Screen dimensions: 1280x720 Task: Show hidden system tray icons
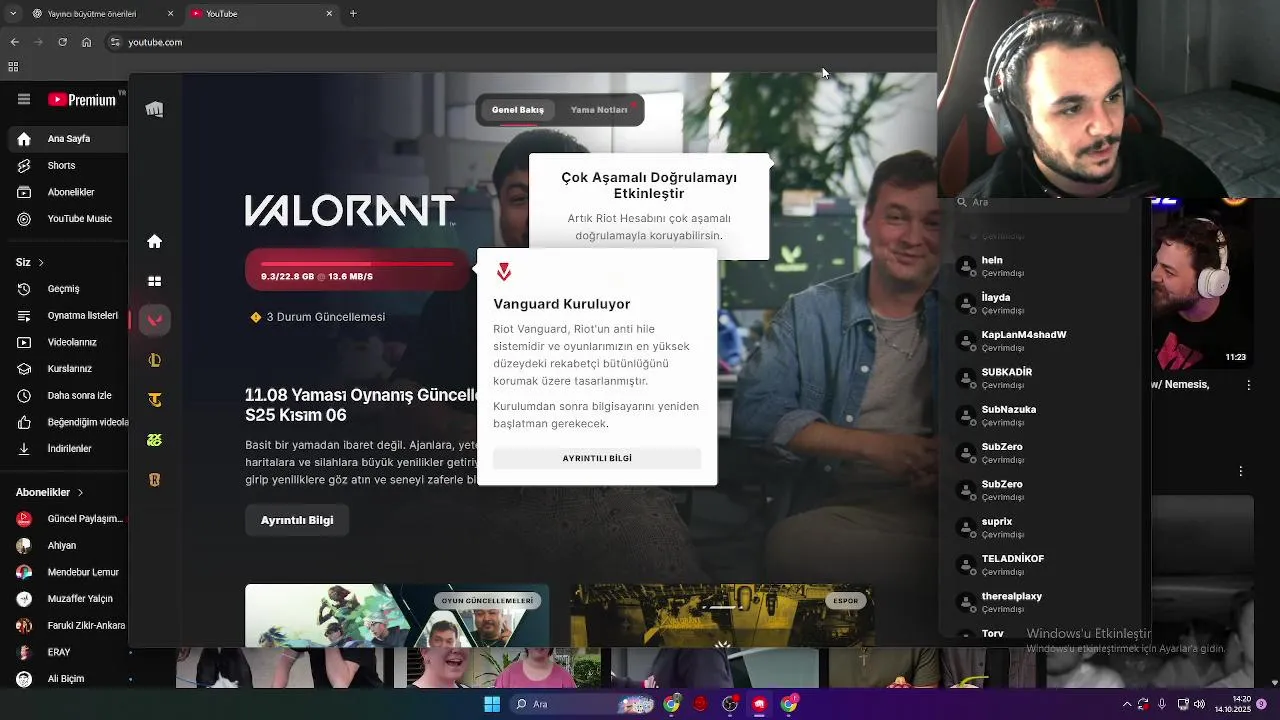coord(1127,704)
